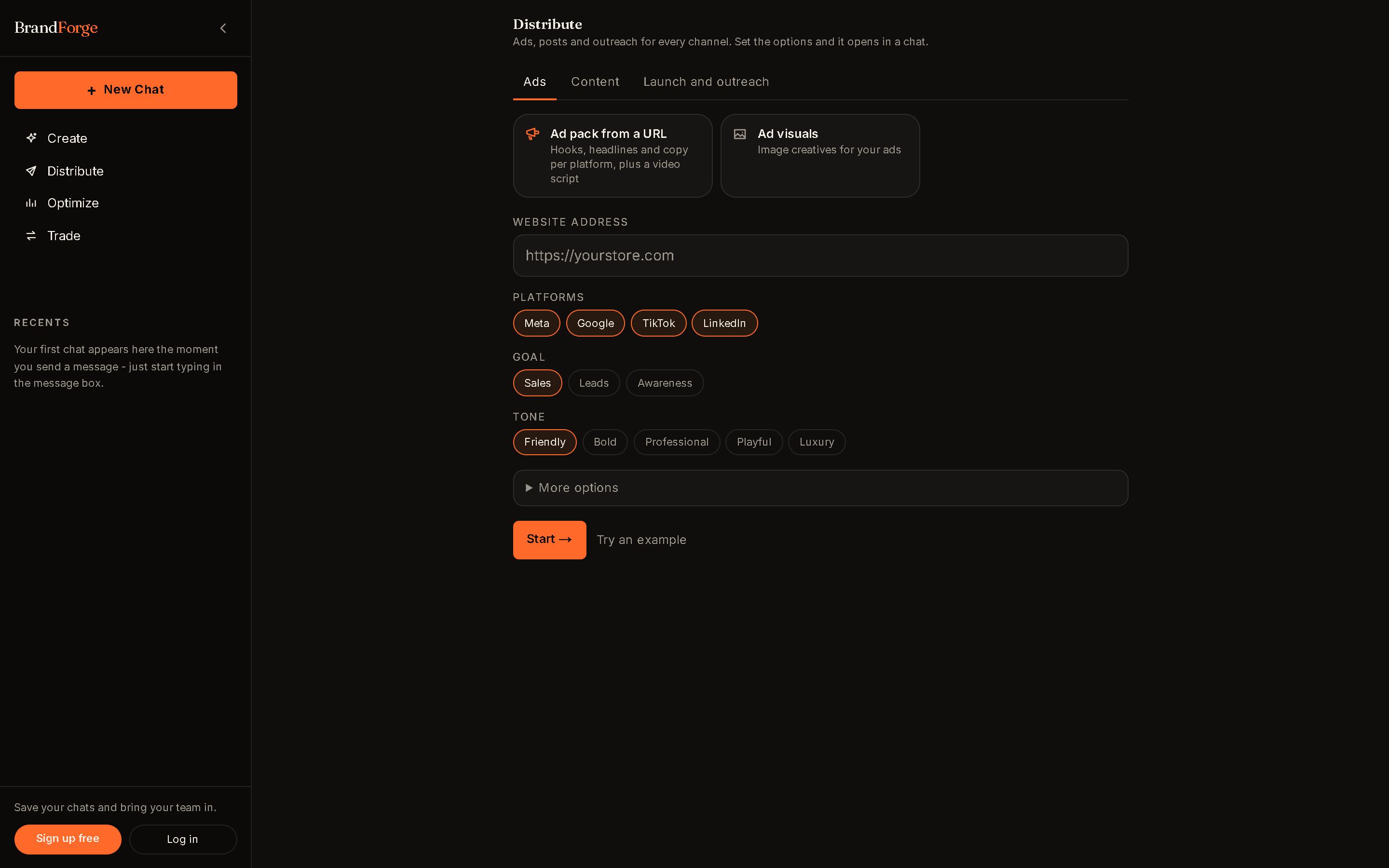
Task: Collapse the sidebar with the chevron icon
Action: 223,28
